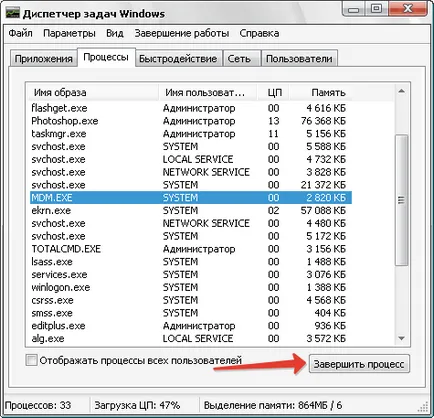Click the 57 088 КБ memory value
Screen dimensions: 434x418
click(323, 210)
